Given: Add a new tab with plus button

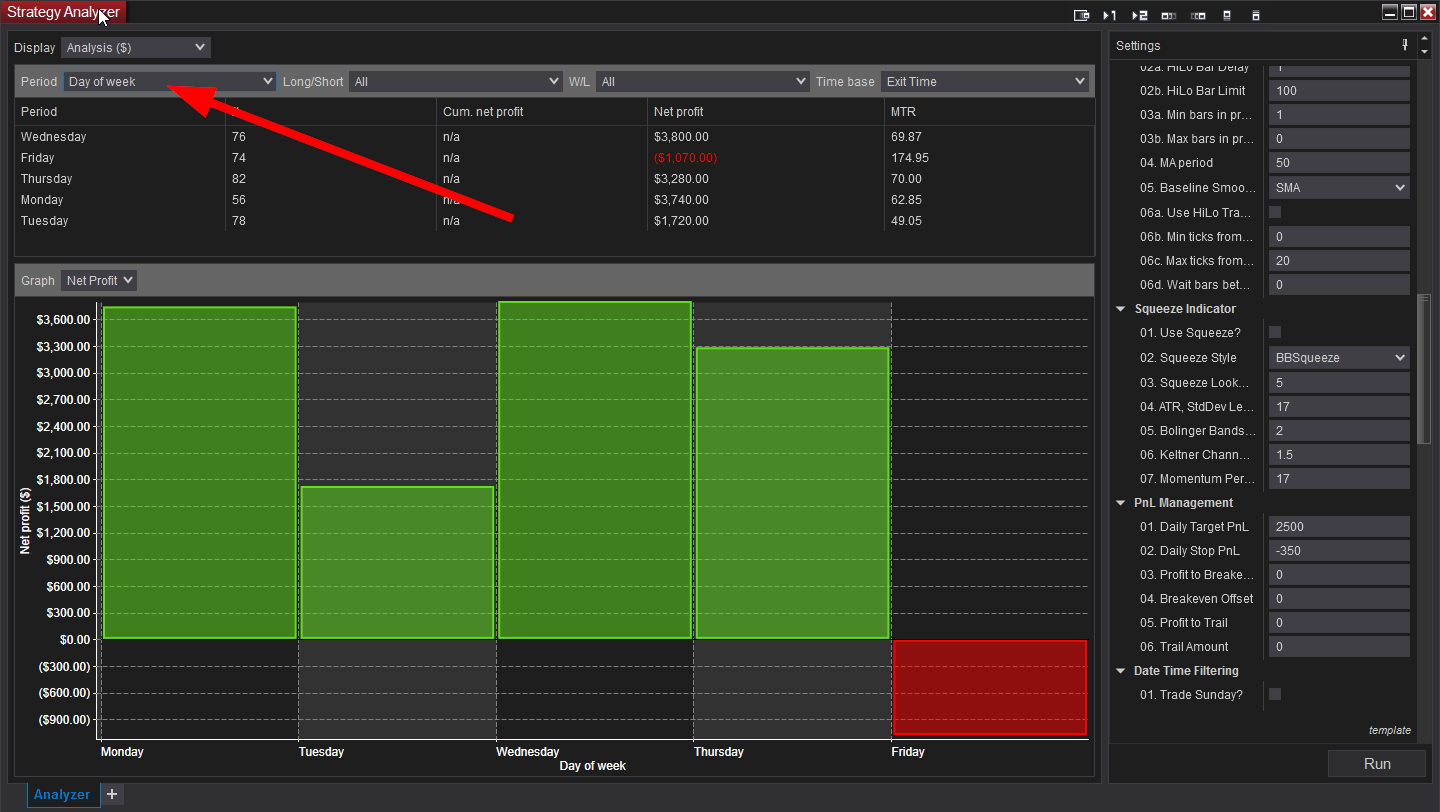Looking at the screenshot, I should [112, 795].
